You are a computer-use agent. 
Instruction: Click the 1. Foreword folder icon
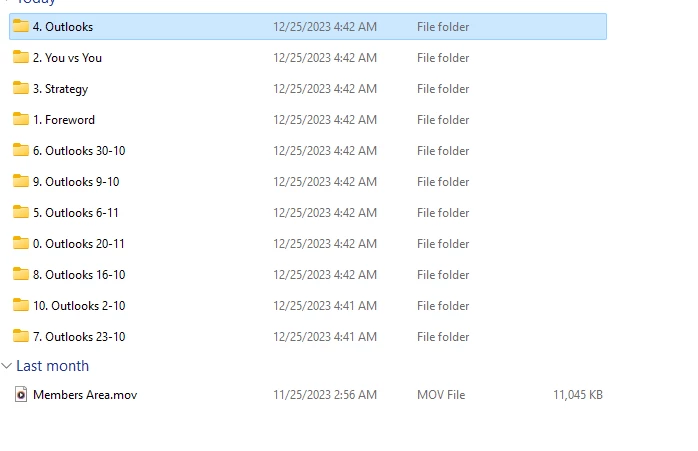tap(21, 119)
